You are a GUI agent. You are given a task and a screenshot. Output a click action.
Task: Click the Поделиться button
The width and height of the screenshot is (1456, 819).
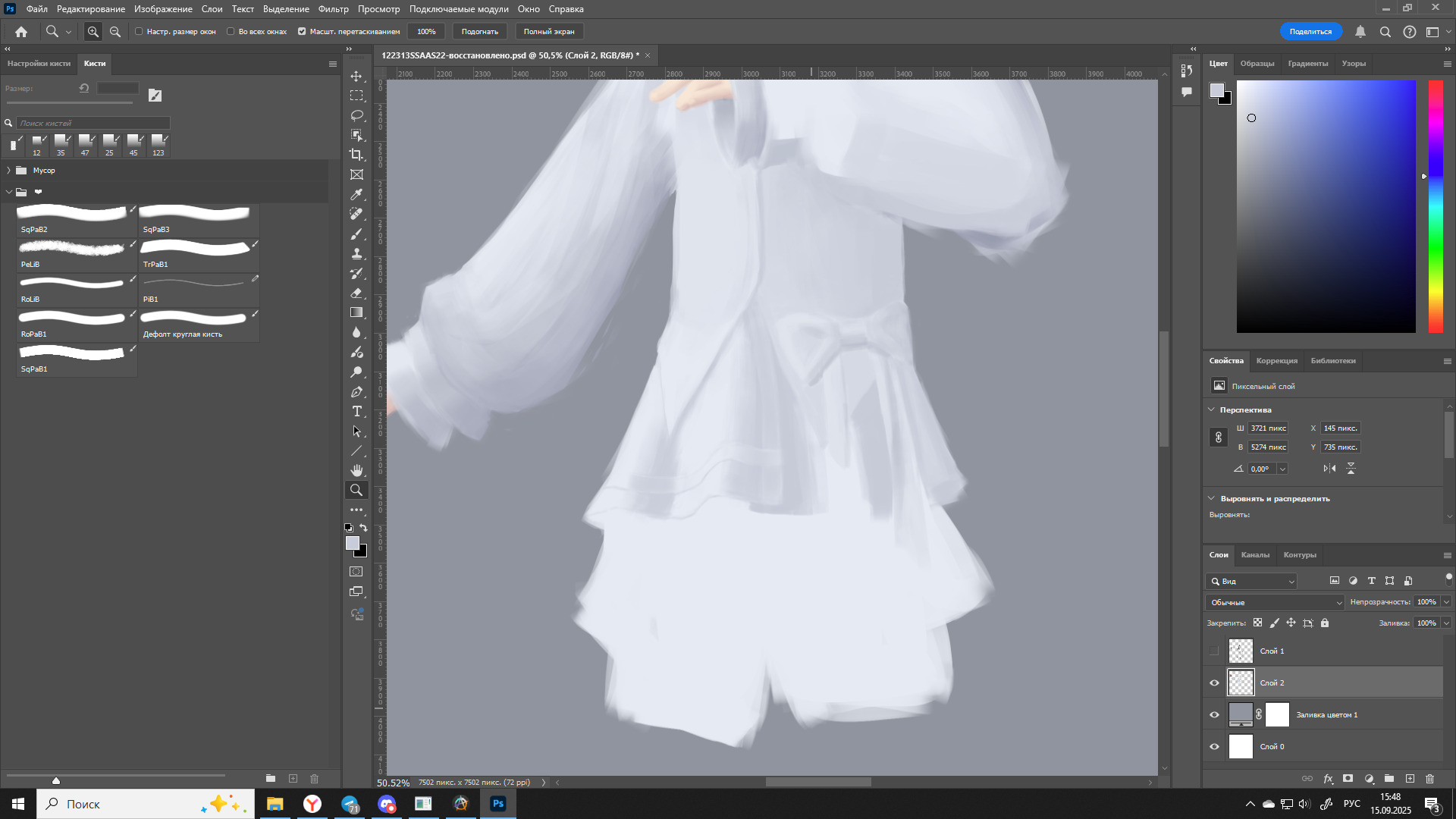(x=1310, y=32)
